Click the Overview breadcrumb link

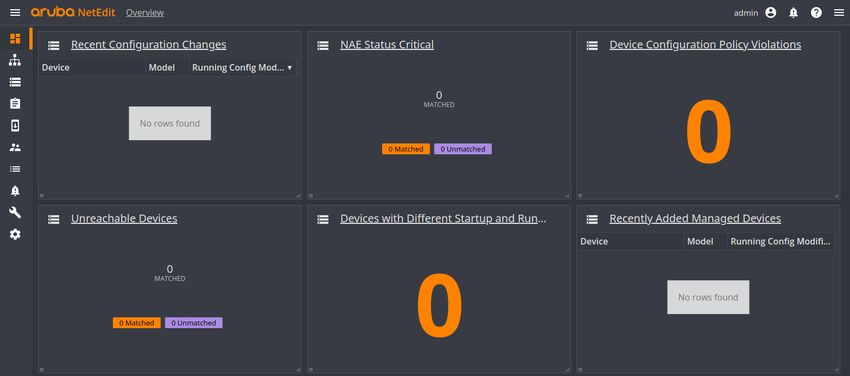tap(145, 12)
